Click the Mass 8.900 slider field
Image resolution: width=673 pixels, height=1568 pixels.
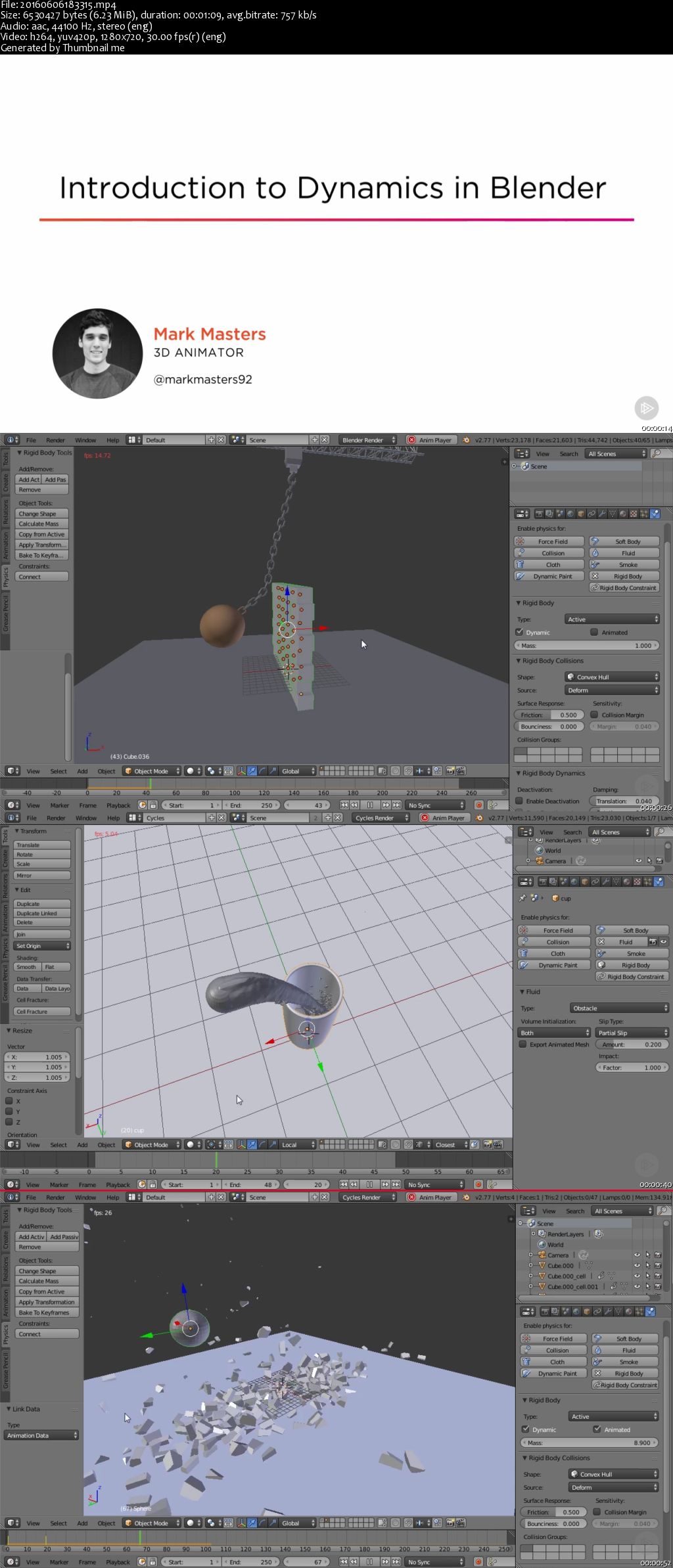click(589, 1443)
